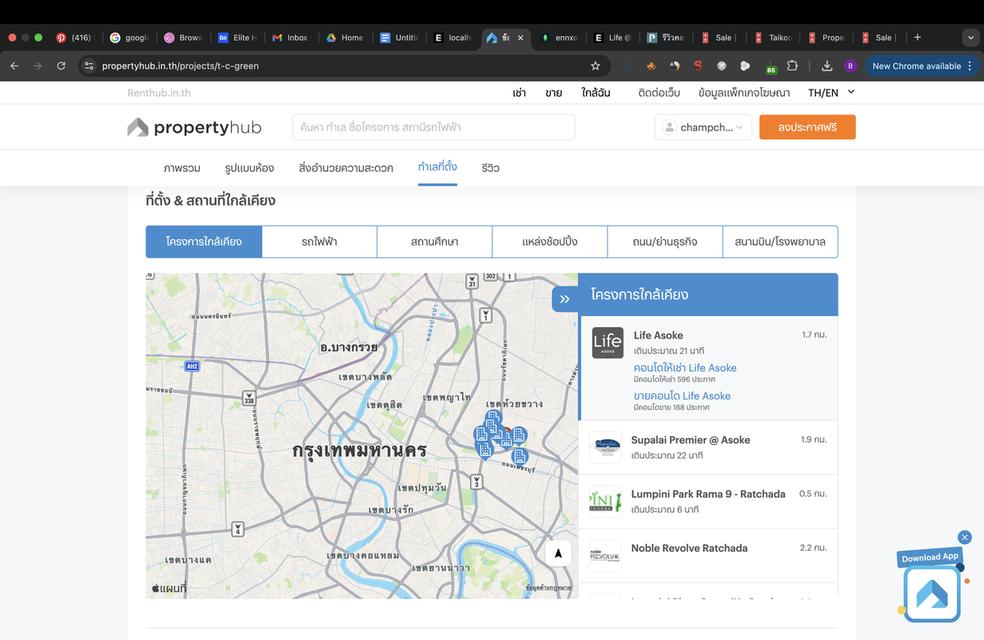Click the Download App house icon
This screenshot has width=984, height=640.
tap(932, 594)
